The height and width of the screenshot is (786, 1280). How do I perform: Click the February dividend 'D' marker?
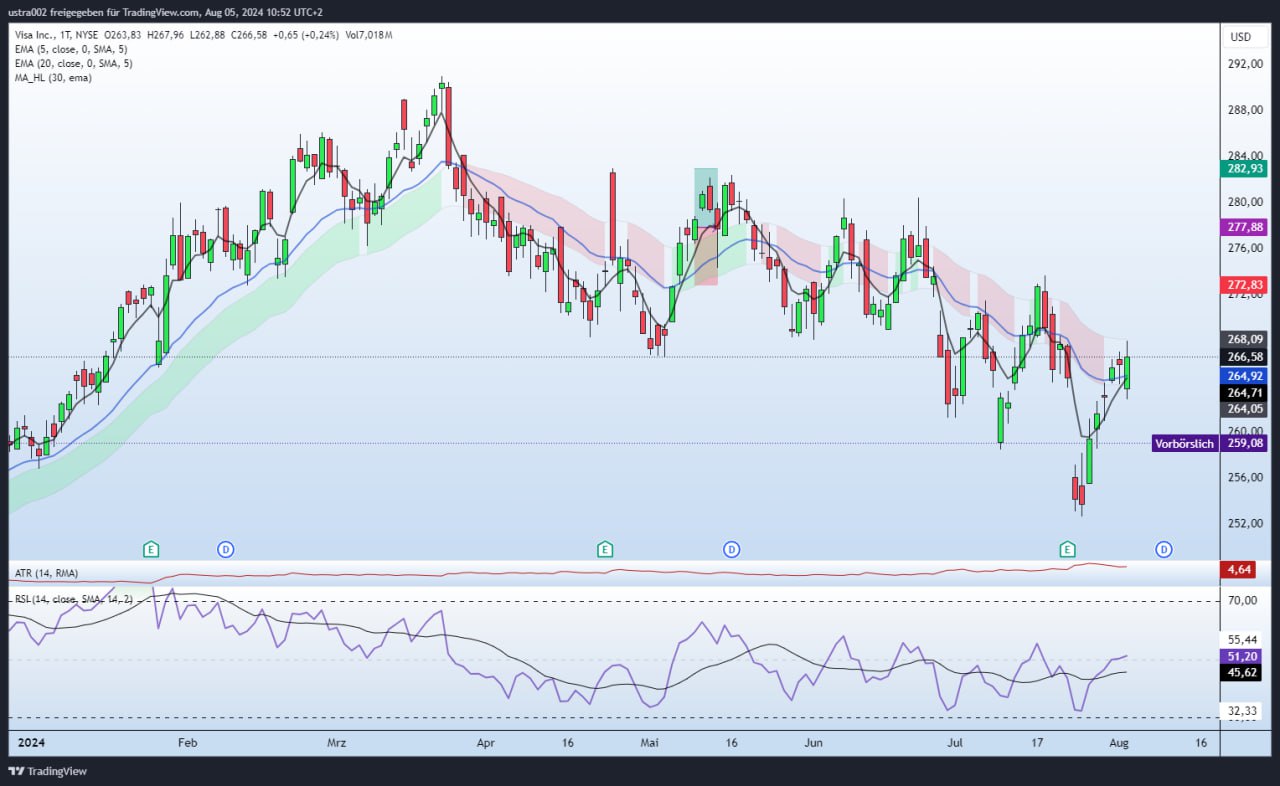click(x=226, y=549)
